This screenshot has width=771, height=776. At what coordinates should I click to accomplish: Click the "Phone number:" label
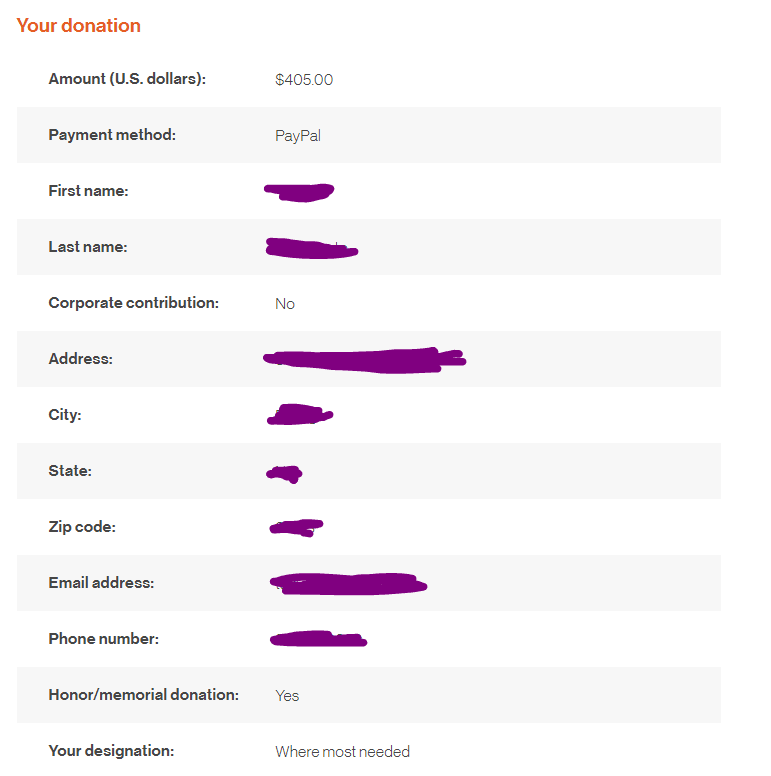(x=104, y=639)
